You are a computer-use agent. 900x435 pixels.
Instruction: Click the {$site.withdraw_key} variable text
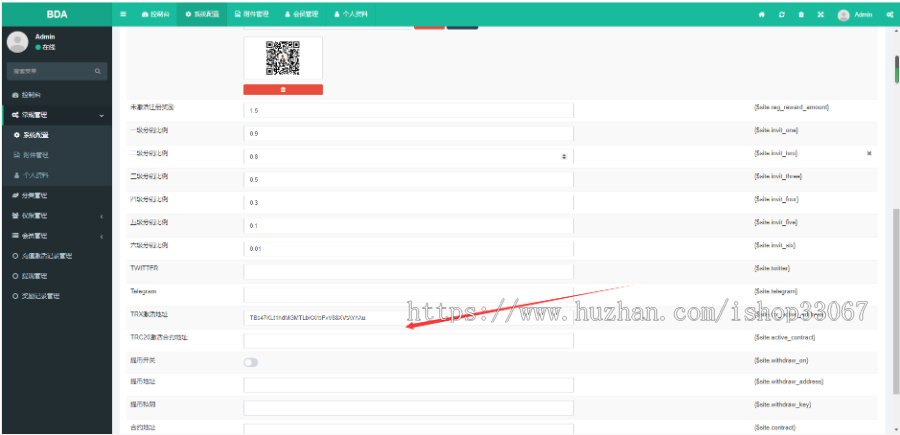point(782,405)
